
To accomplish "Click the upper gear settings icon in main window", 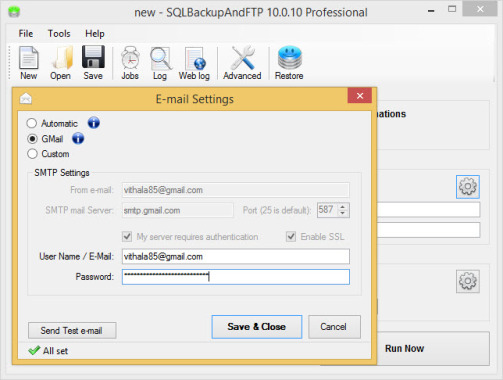I will click(x=468, y=187).
